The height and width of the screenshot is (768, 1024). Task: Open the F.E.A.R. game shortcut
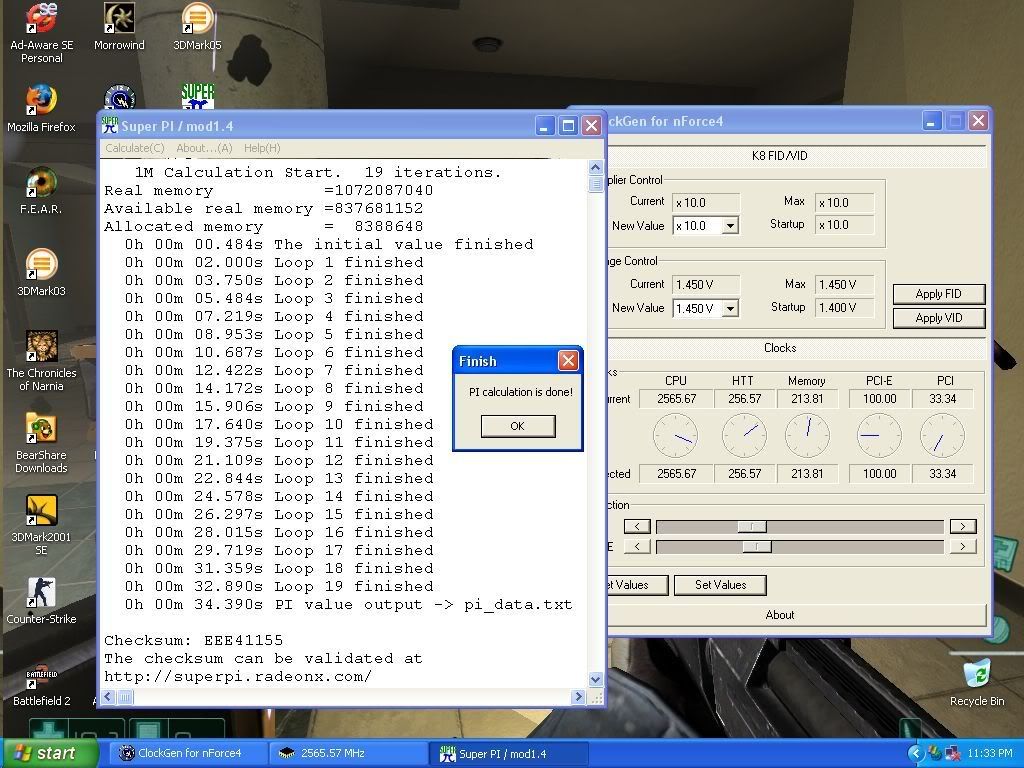point(41,183)
